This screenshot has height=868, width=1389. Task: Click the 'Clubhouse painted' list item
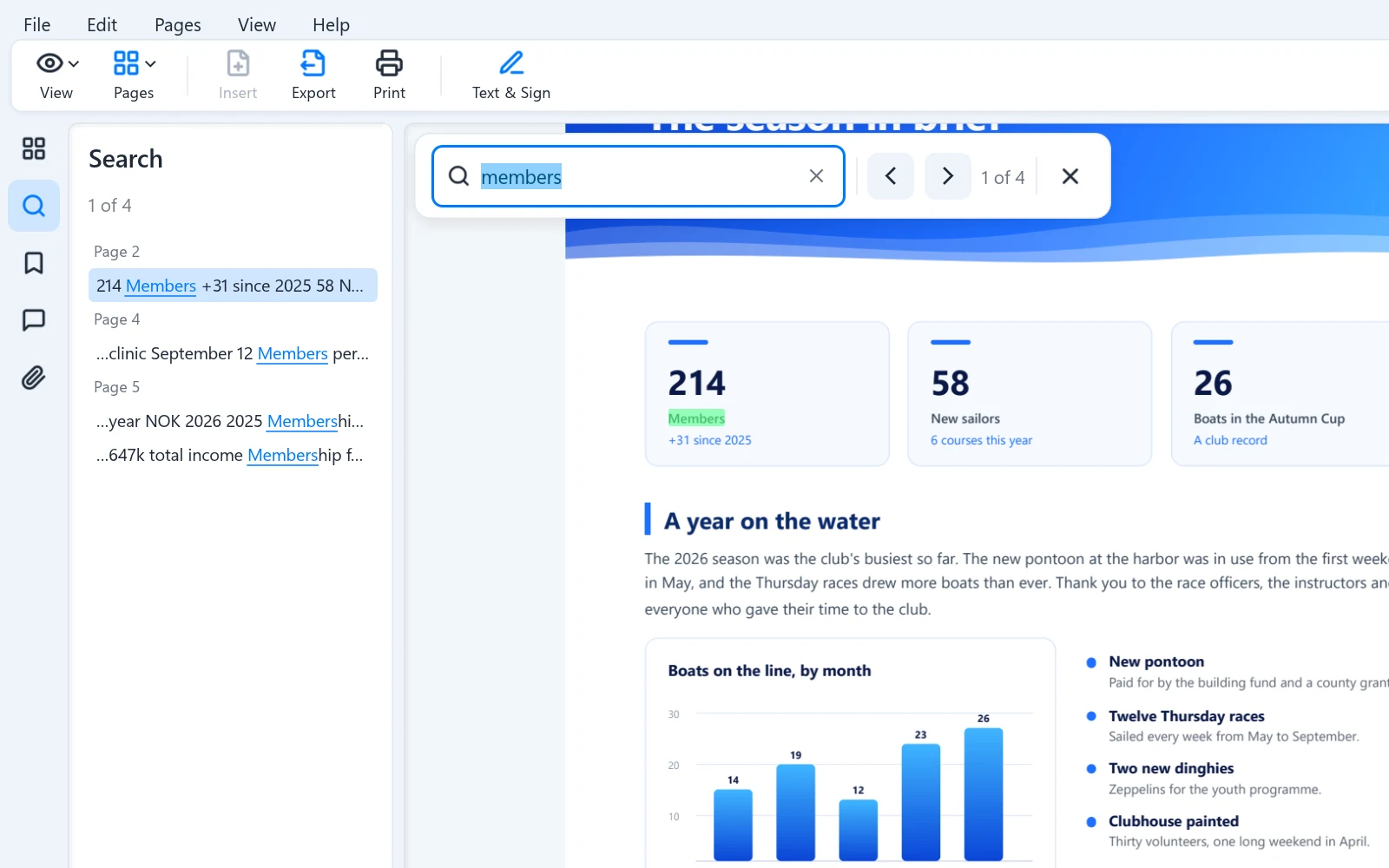(x=1174, y=821)
